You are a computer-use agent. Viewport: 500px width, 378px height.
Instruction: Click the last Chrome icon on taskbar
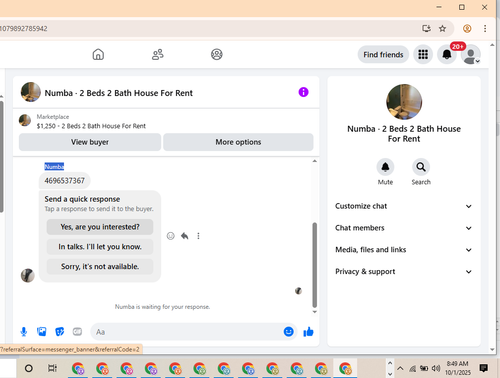(x=345, y=368)
